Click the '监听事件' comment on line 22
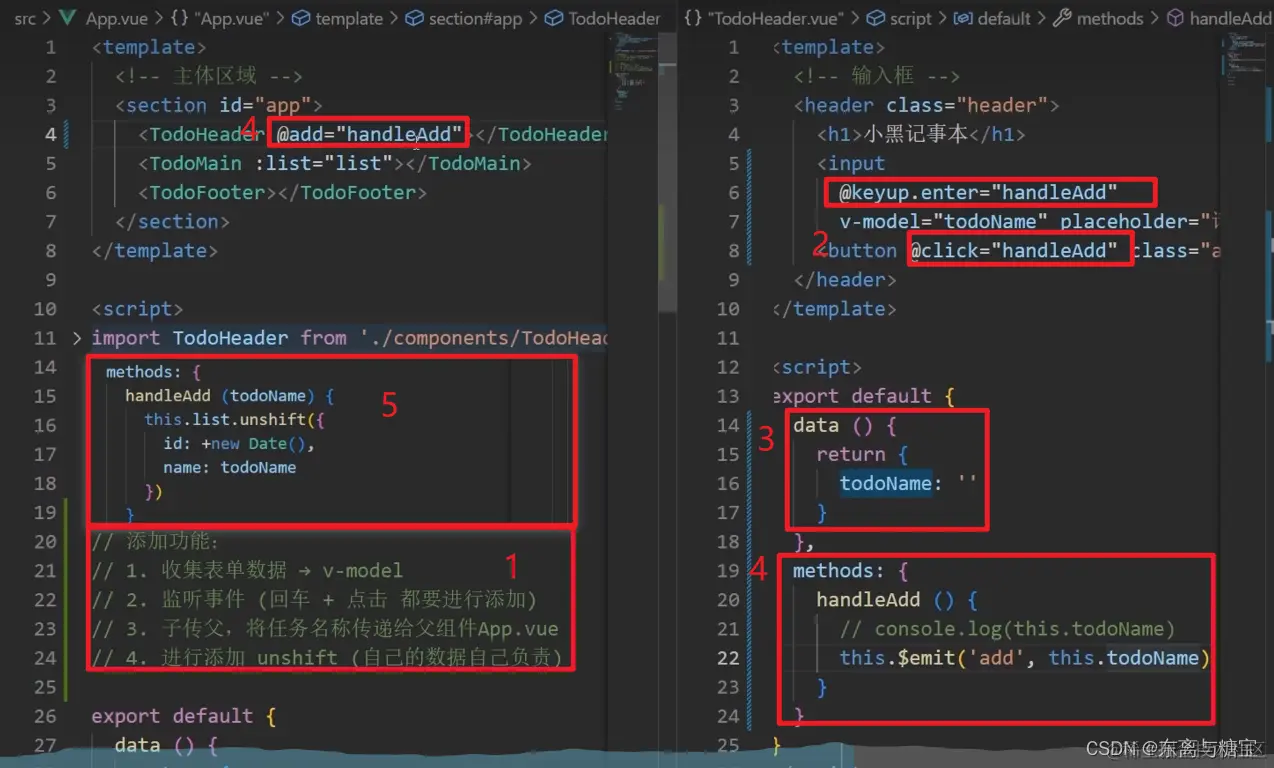Screen dimensions: 1274x768 (314, 600)
